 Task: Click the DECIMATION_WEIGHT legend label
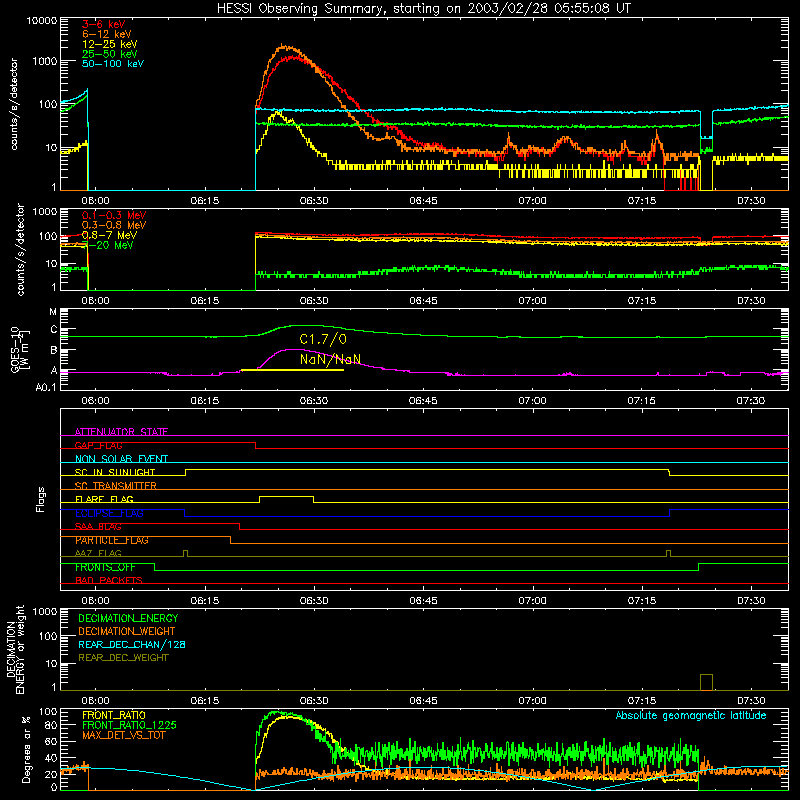click(127, 631)
